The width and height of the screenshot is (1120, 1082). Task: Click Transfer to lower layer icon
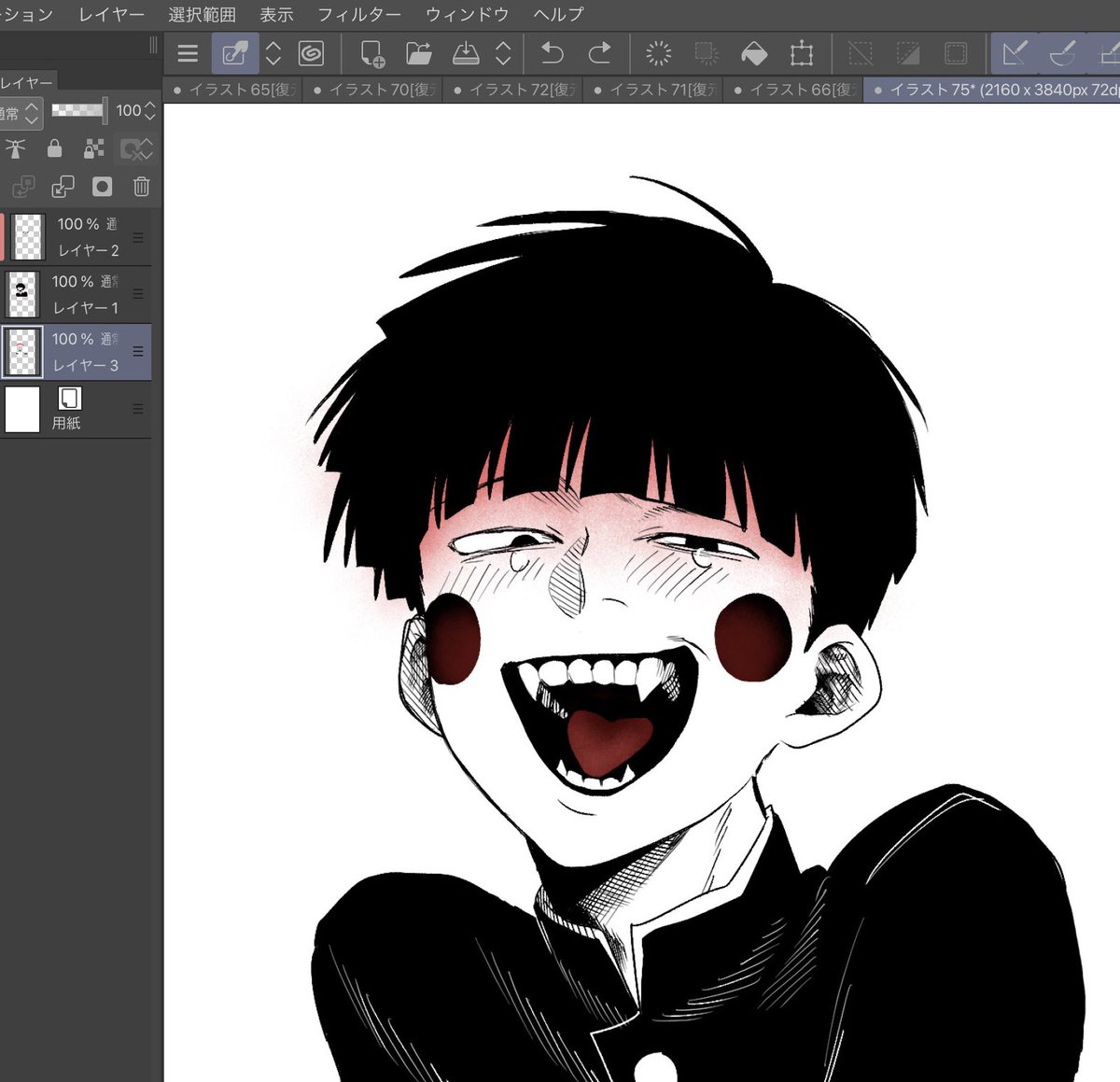tap(63, 187)
